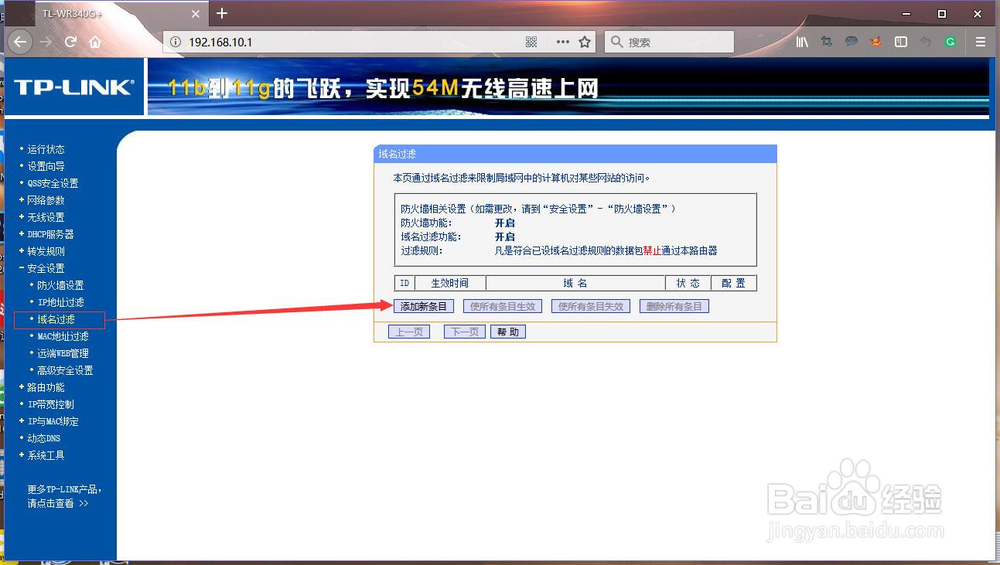The width and height of the screenshot is (1000, 565).
Task: Click 使所有条目生效 button
Action: click(503, 307)
